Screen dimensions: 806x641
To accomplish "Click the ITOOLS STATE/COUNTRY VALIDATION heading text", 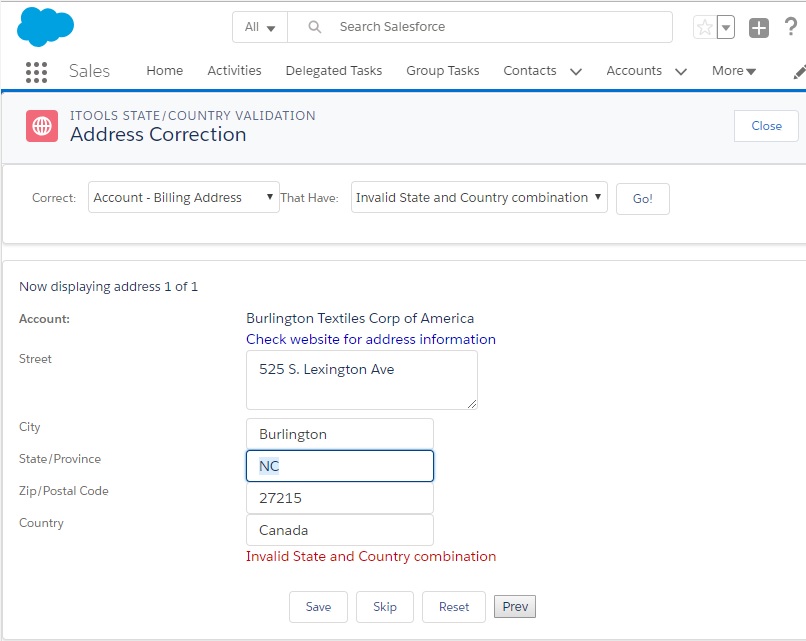I will coord(193,115).
